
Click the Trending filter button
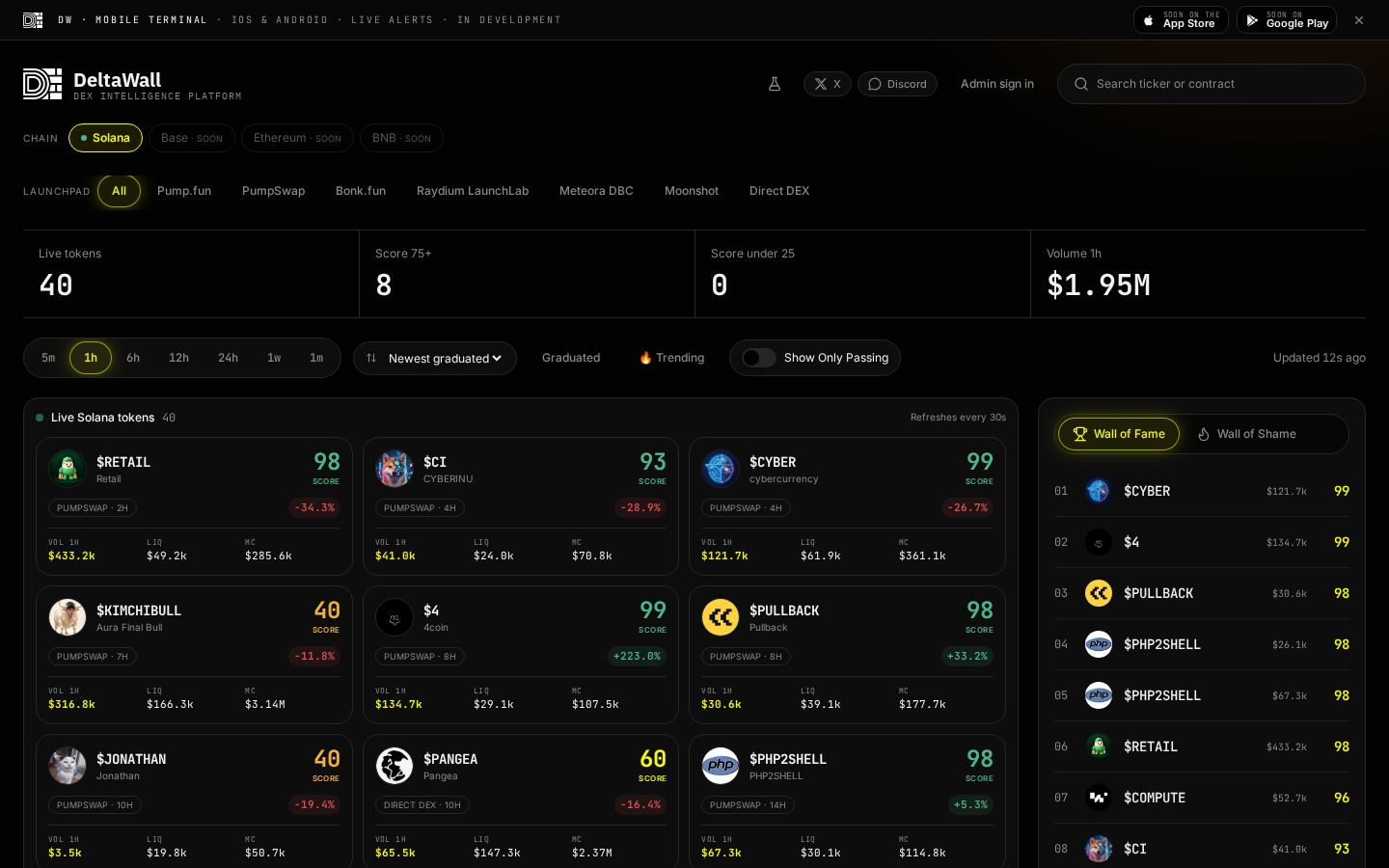point(671,358)
